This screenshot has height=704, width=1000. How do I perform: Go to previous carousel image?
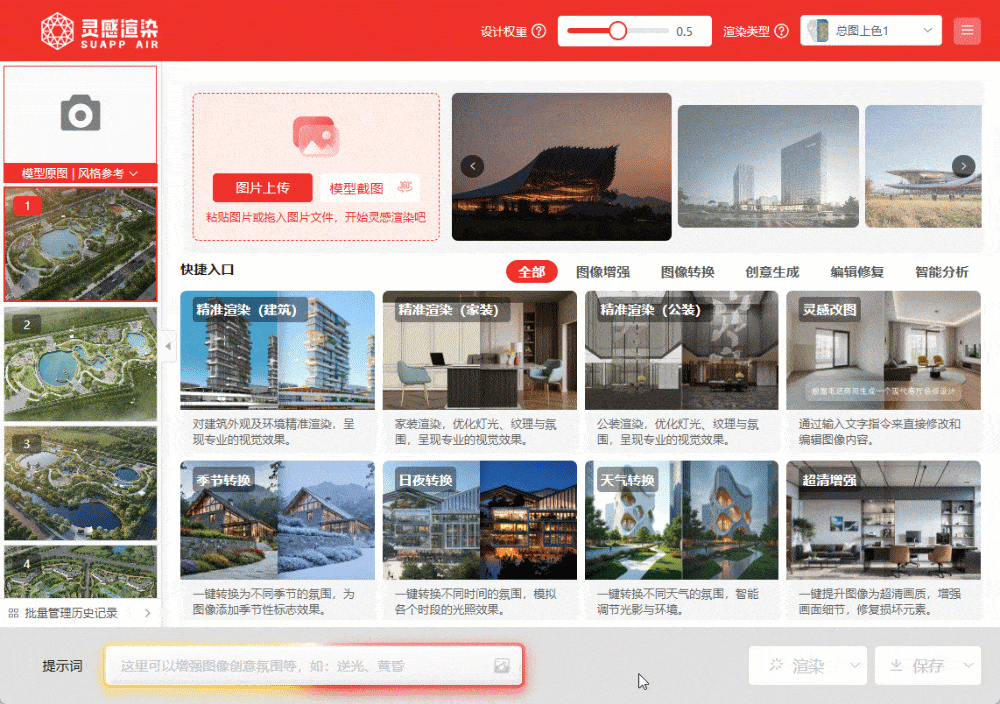472,166
